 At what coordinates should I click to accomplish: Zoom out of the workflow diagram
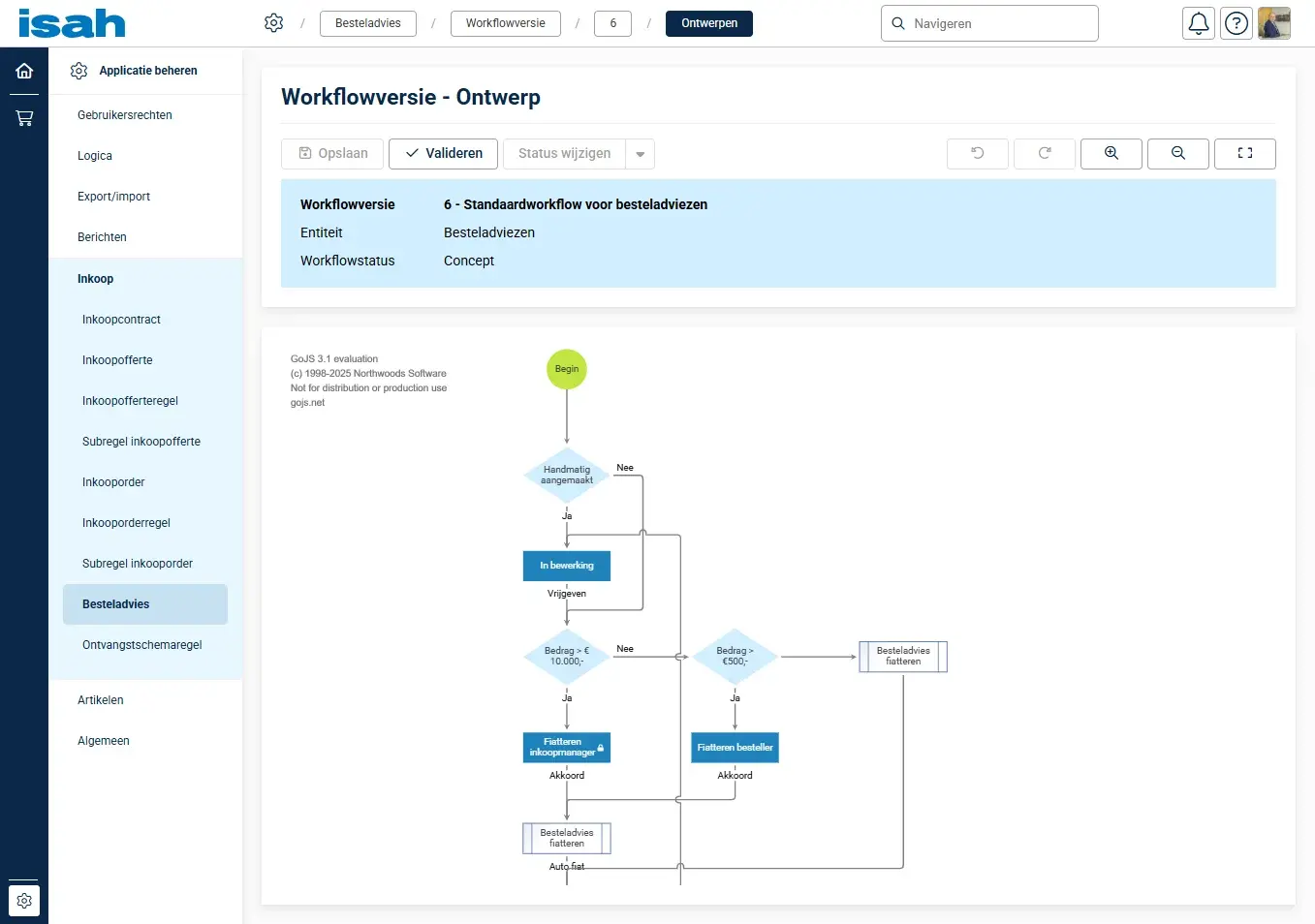[1177, 153]
